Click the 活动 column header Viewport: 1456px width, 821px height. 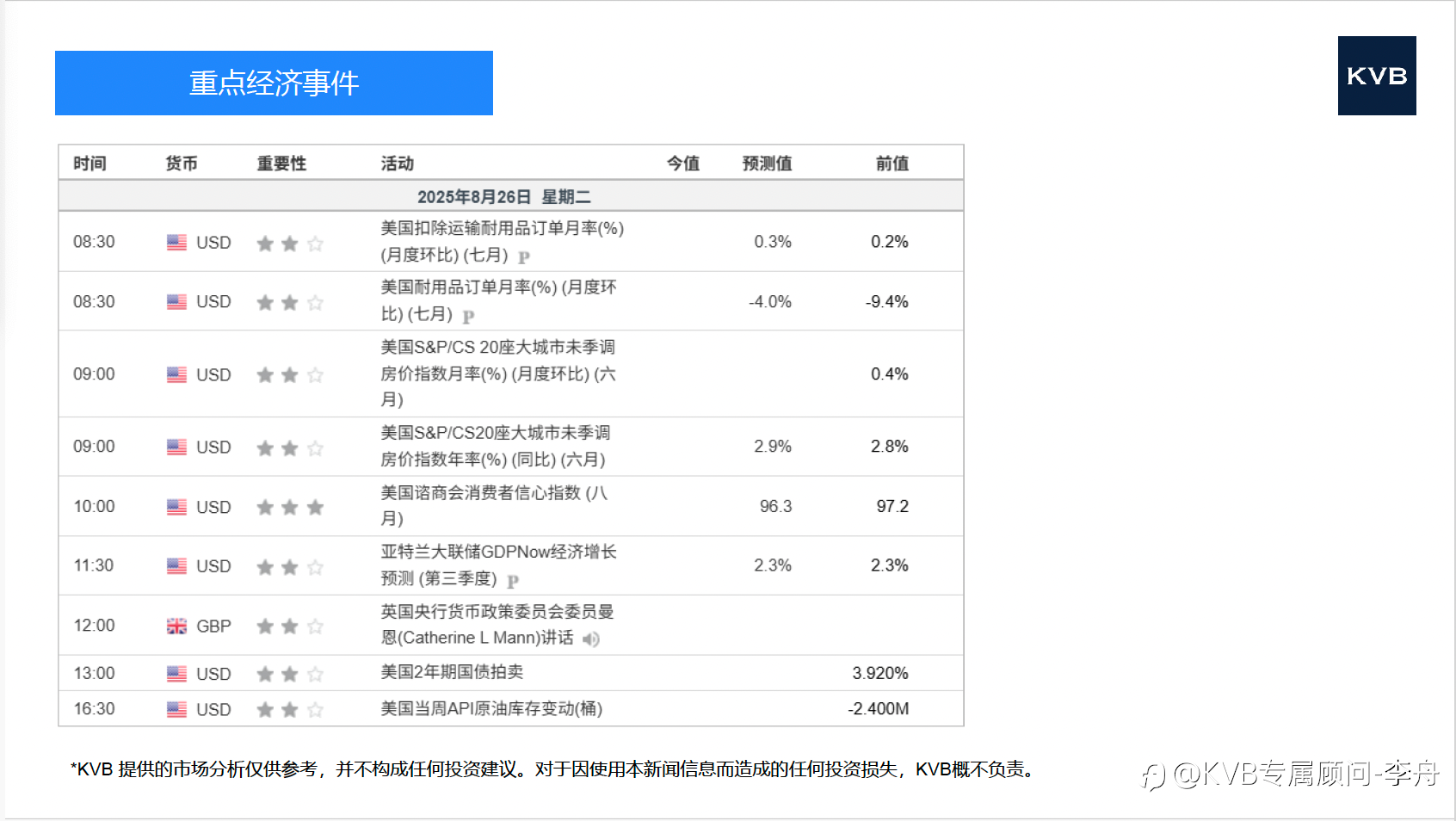point(398,164)
